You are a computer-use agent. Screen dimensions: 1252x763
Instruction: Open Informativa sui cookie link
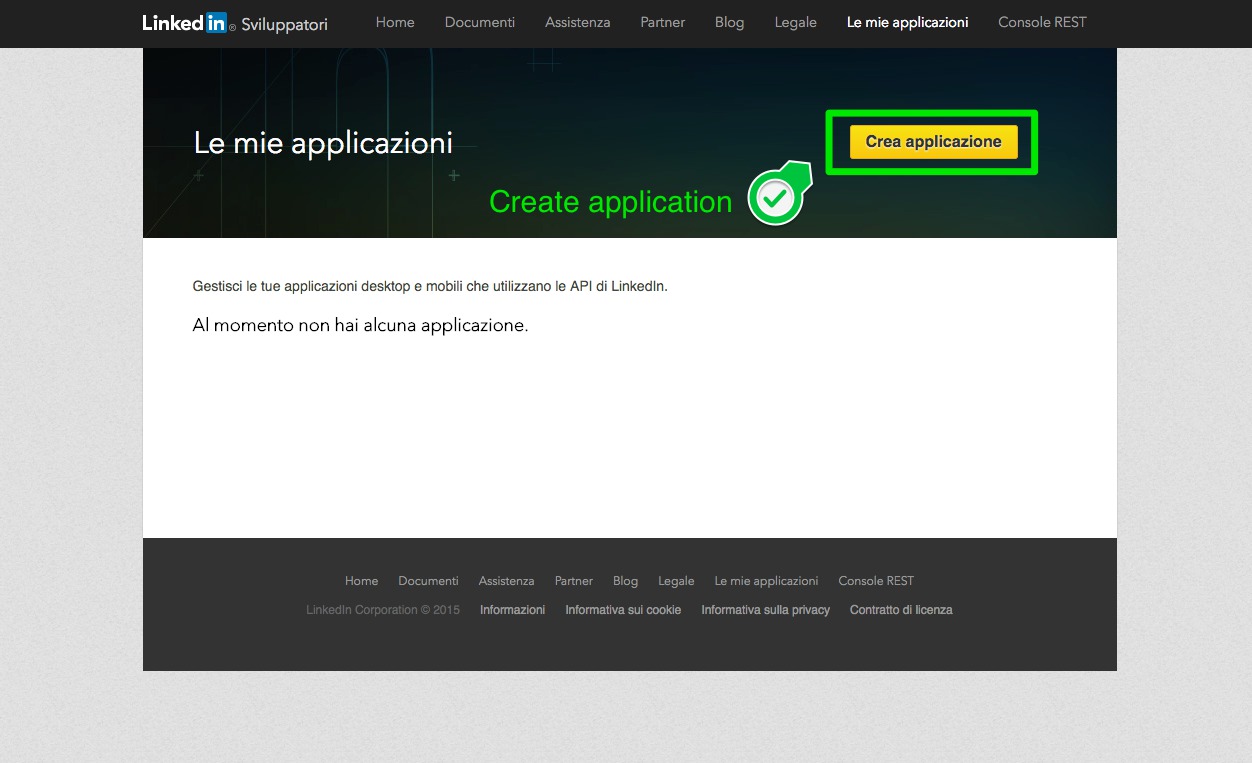pos(623,610)
